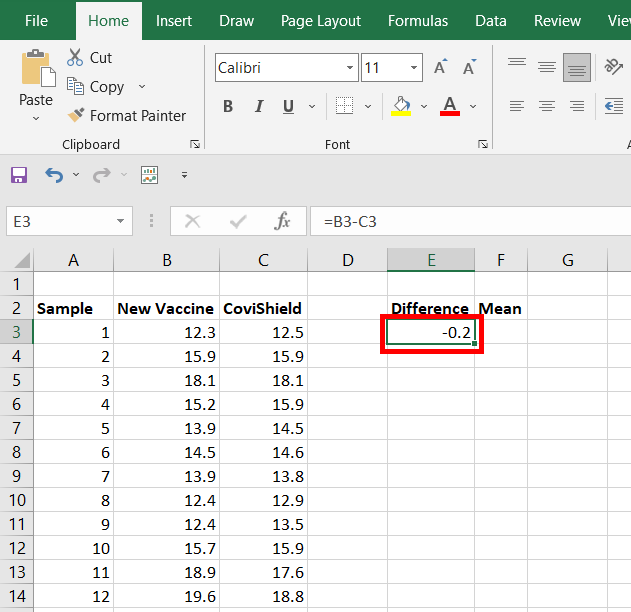Open the Calibri font name dropdown

coord(350,68)
